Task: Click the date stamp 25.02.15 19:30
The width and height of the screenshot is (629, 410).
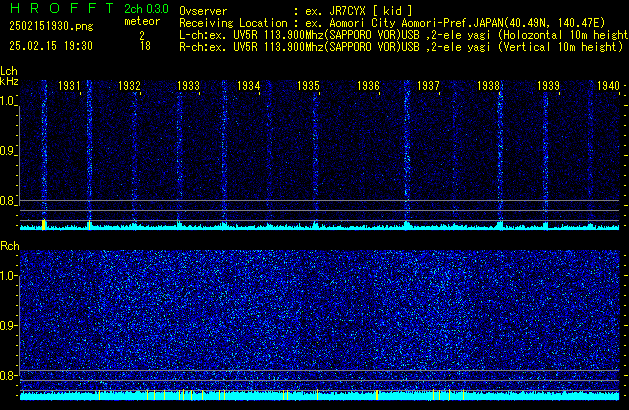Action: point(51,46)
